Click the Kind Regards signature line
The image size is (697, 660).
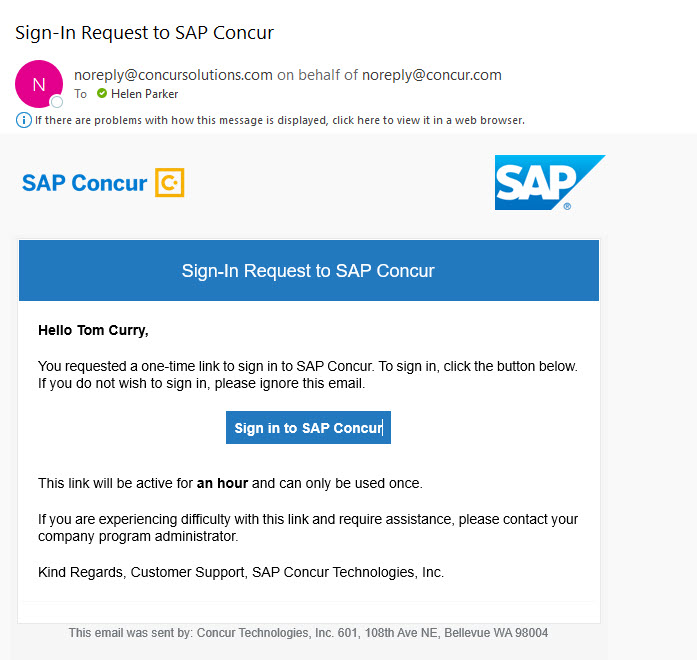pos(241,572)
